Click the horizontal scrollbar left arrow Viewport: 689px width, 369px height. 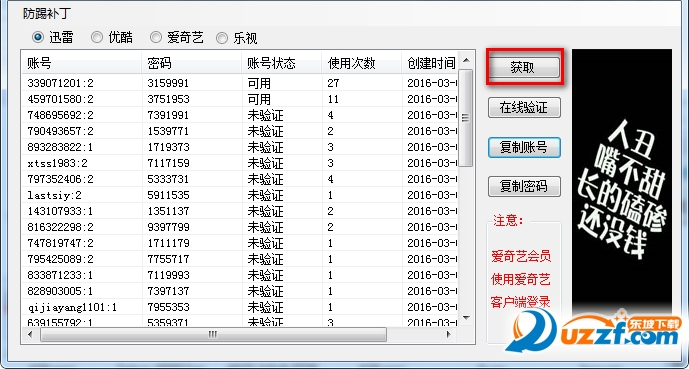30,335
